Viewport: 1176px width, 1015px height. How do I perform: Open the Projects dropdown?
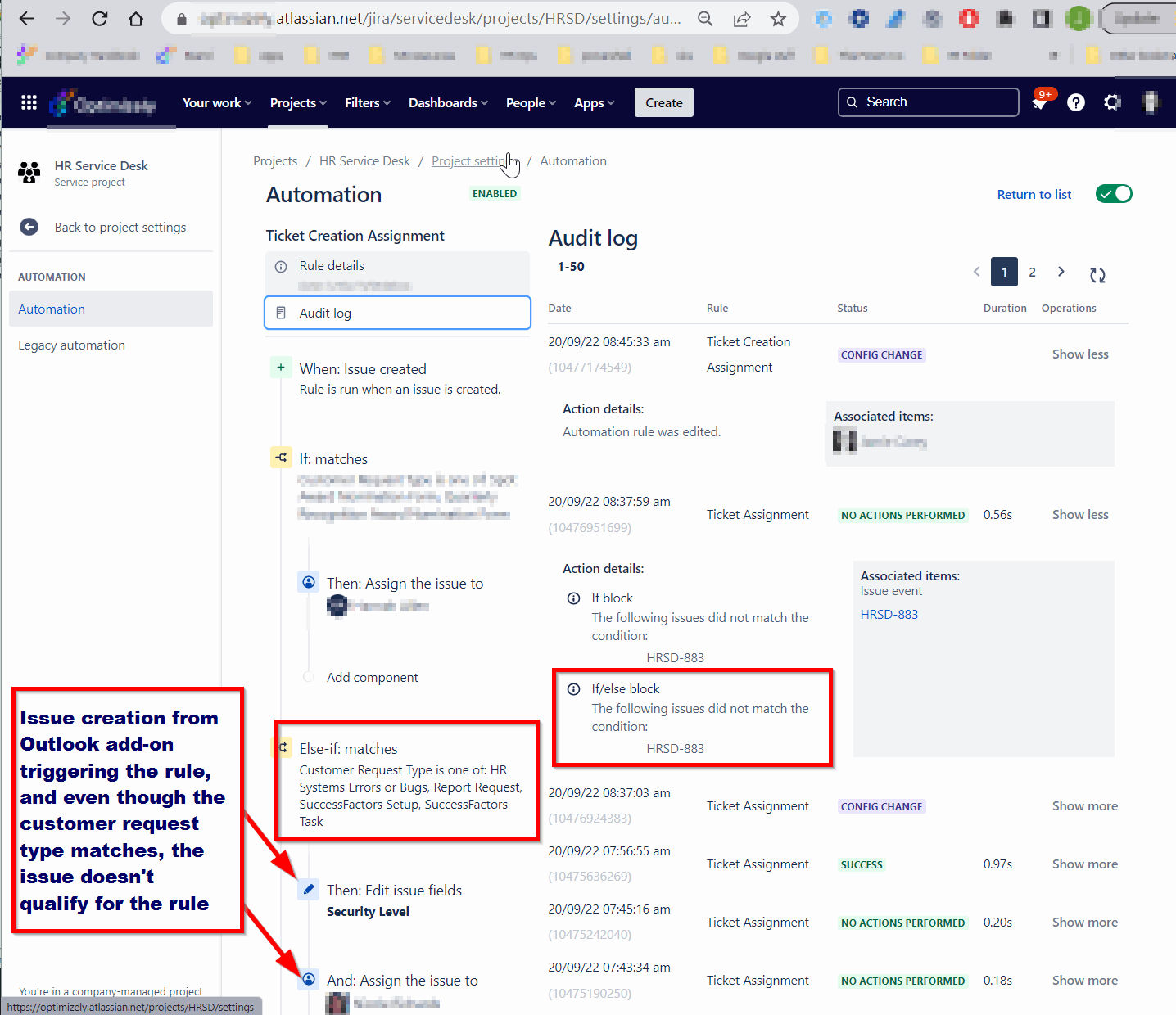coord(298,102)
